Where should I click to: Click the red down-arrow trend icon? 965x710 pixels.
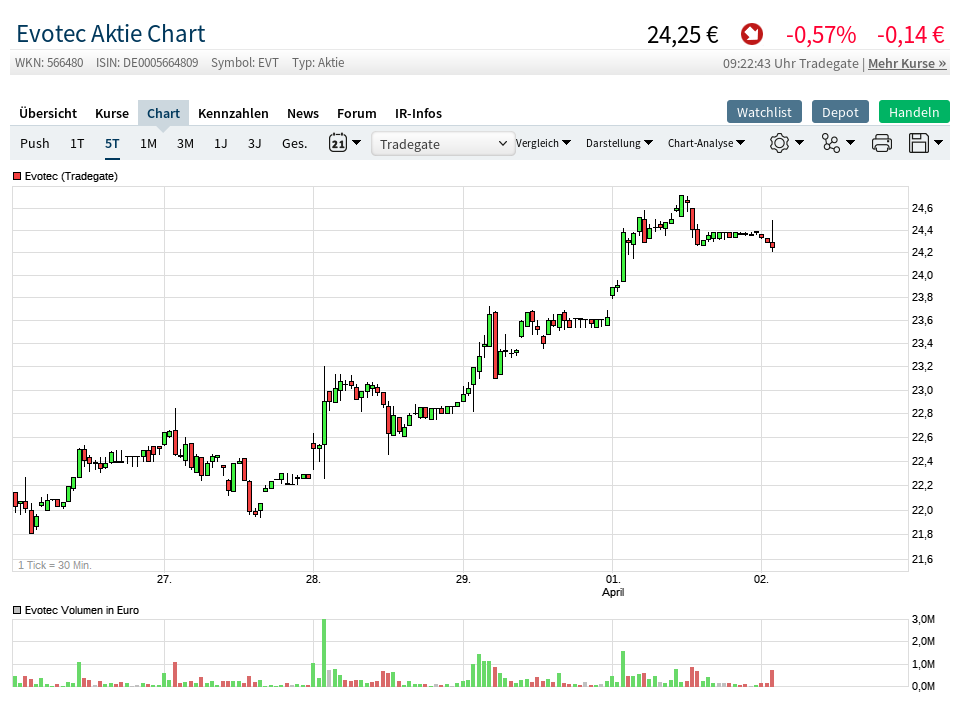(751, 35)
